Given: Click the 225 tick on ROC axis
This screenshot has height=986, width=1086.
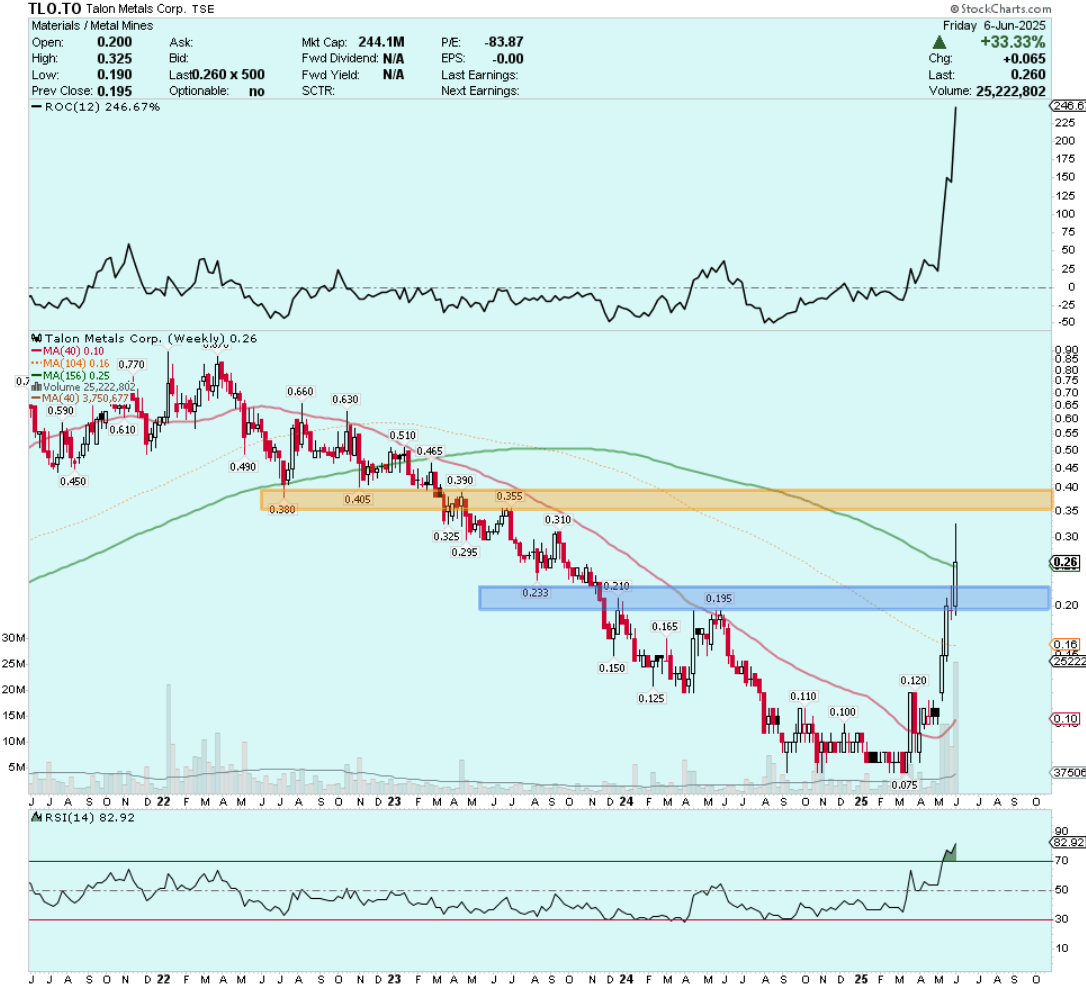Looking at the screenshot, I should point(1064,123).
